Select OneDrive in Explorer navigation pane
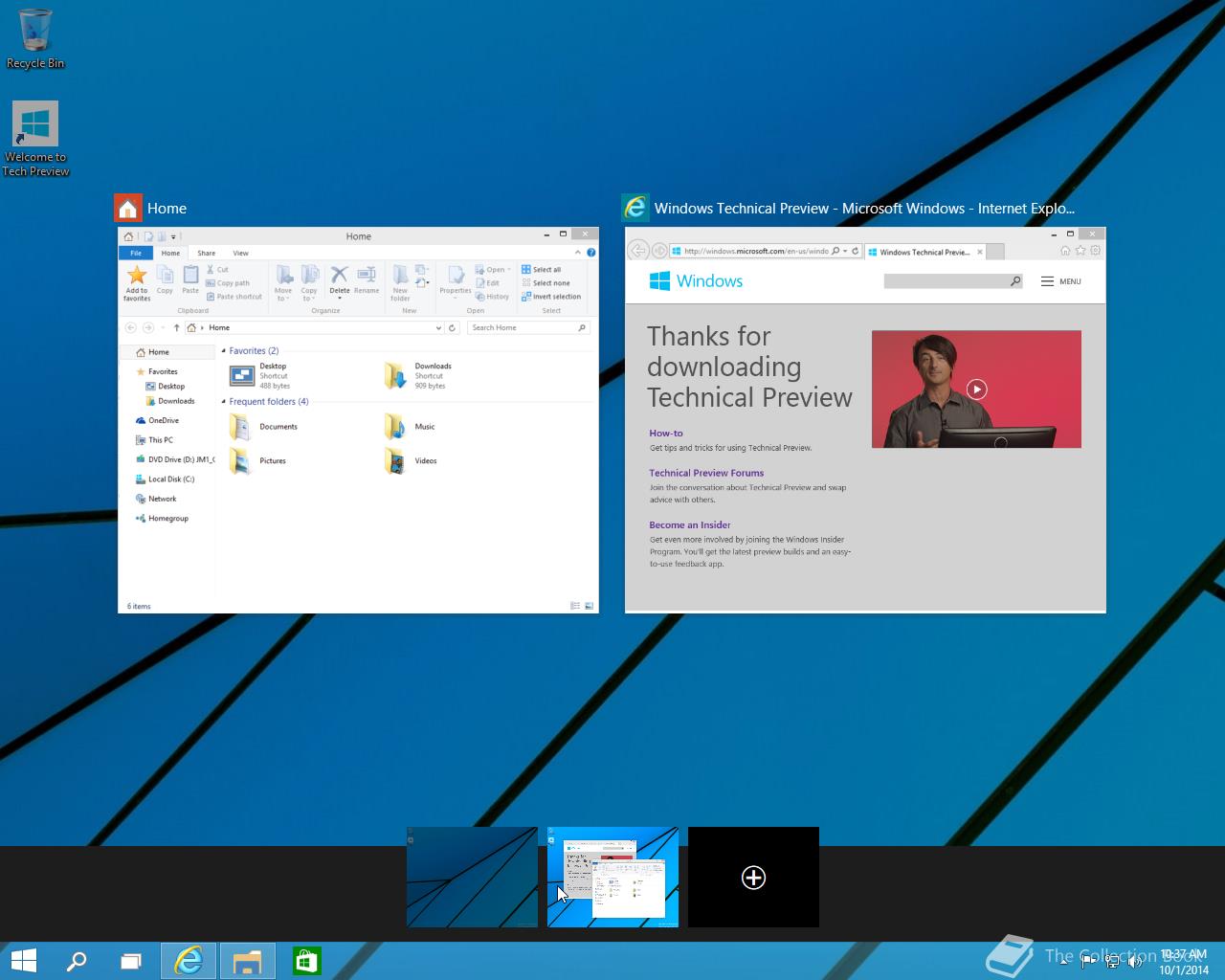 (x=157, y=420)
